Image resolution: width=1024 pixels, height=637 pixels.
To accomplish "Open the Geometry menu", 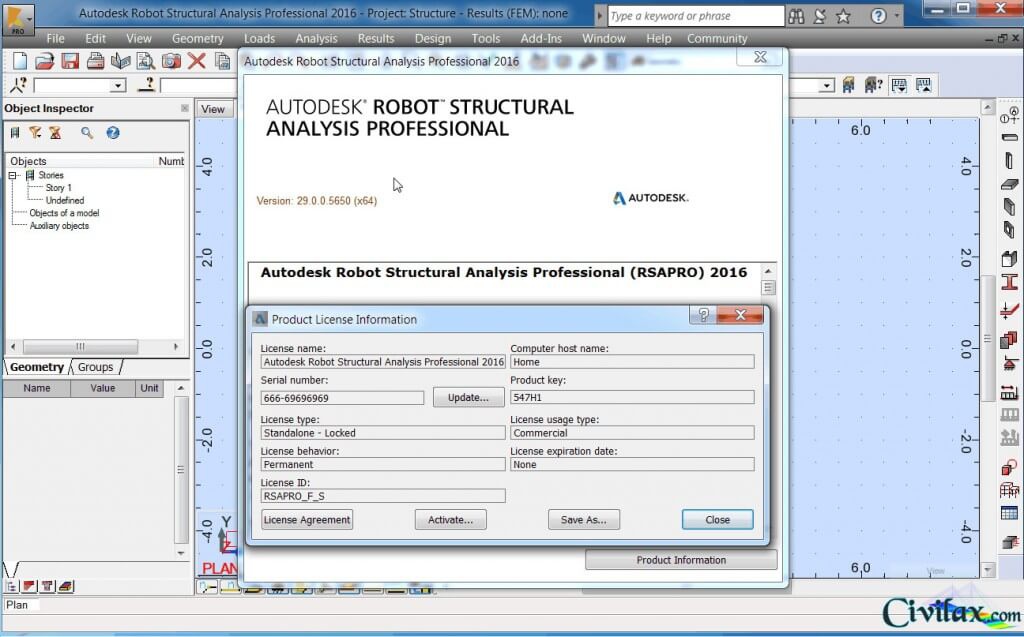I will coord(197,39).
